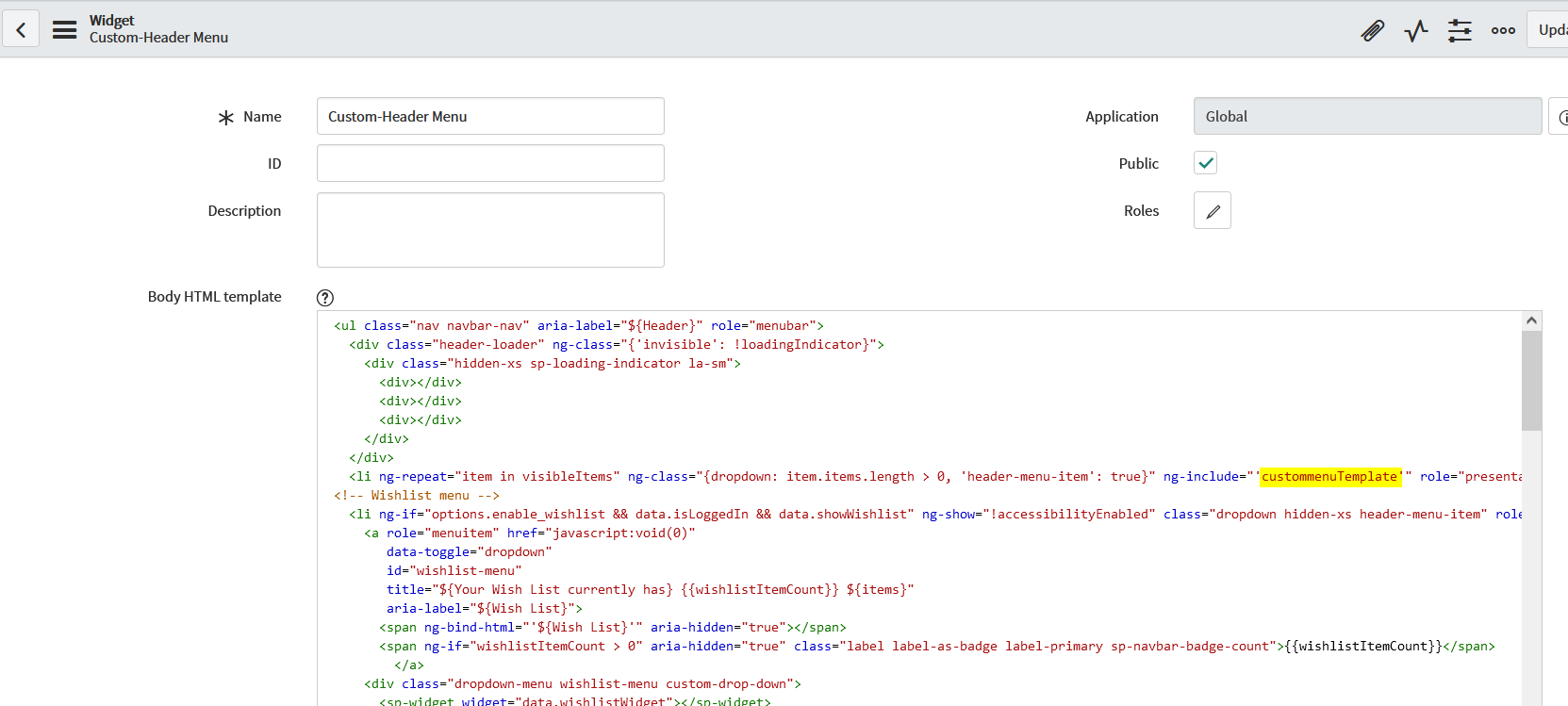Click the Roles field label
1568x706 pixels.
pyautogui.click(x=1141, y=211)
